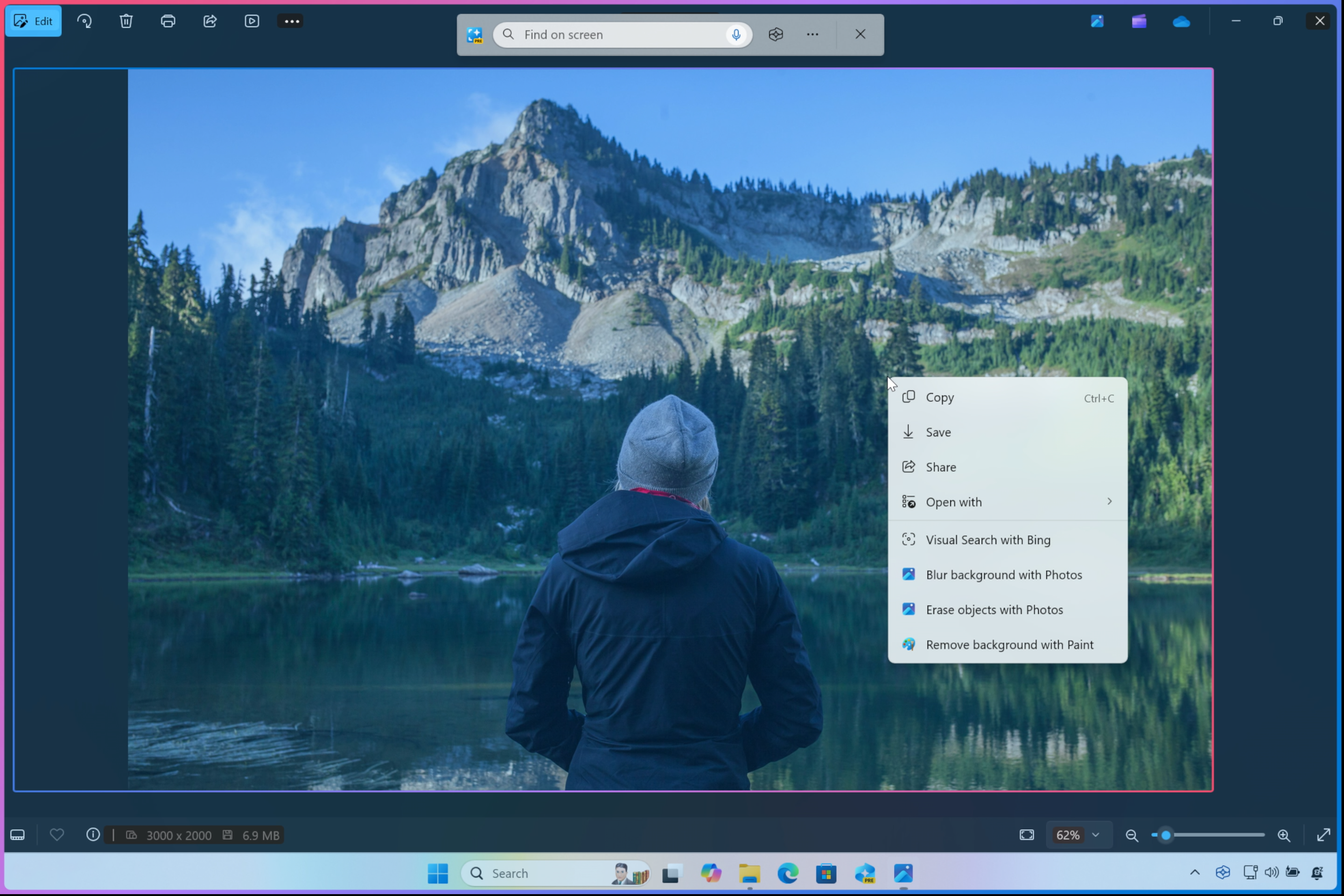Click the share/export icon

210,21
